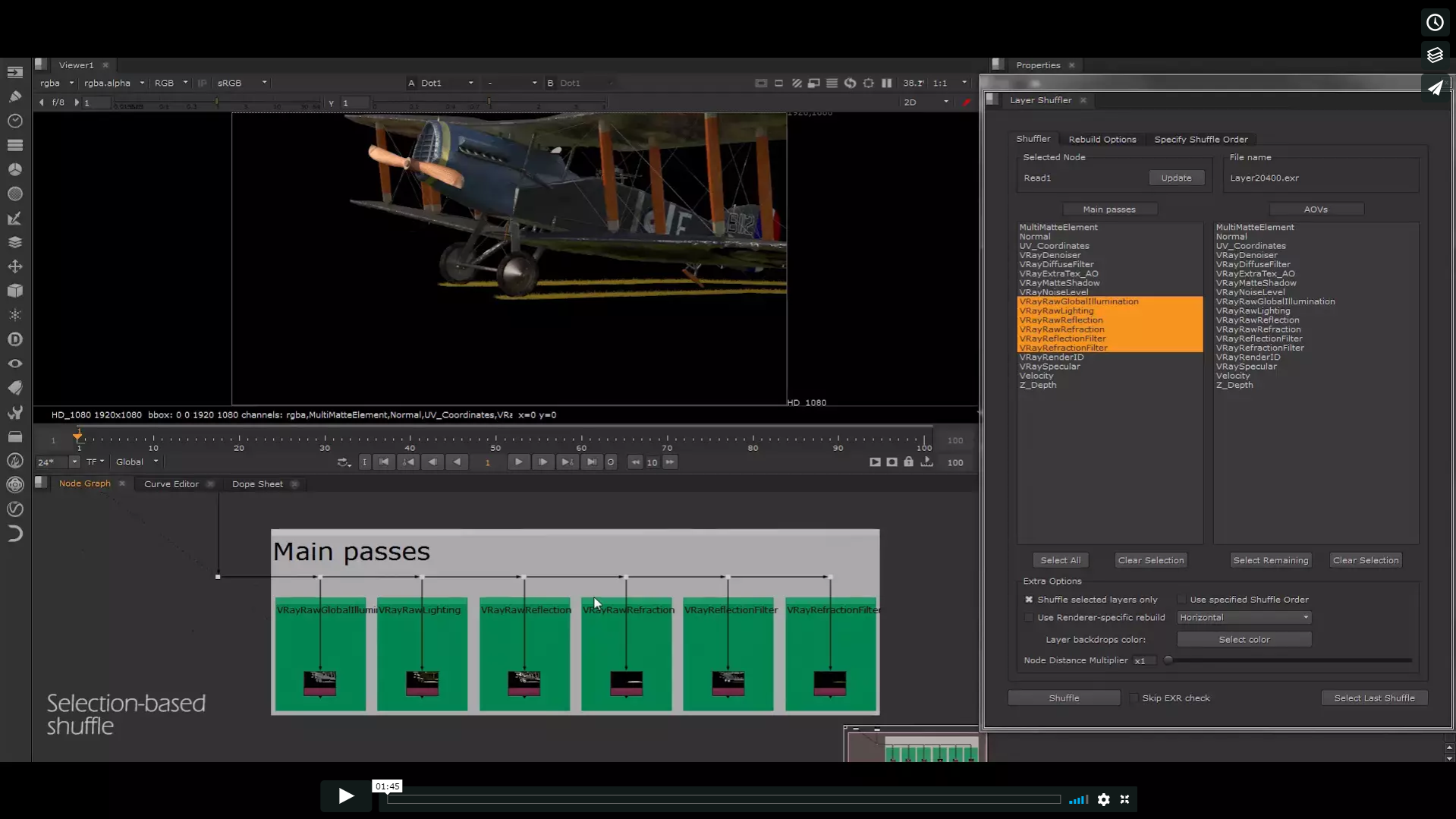Open the sRGB viewer colorspace dropdown
The height and width of the screenshot is (819, 1456).
(x=240, y=83)
